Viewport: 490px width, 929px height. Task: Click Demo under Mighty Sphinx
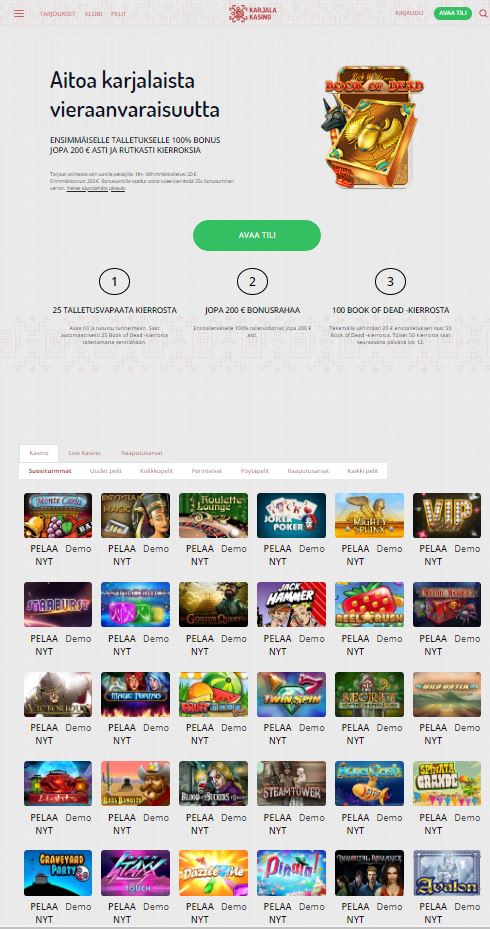click(x=389, y=549)
